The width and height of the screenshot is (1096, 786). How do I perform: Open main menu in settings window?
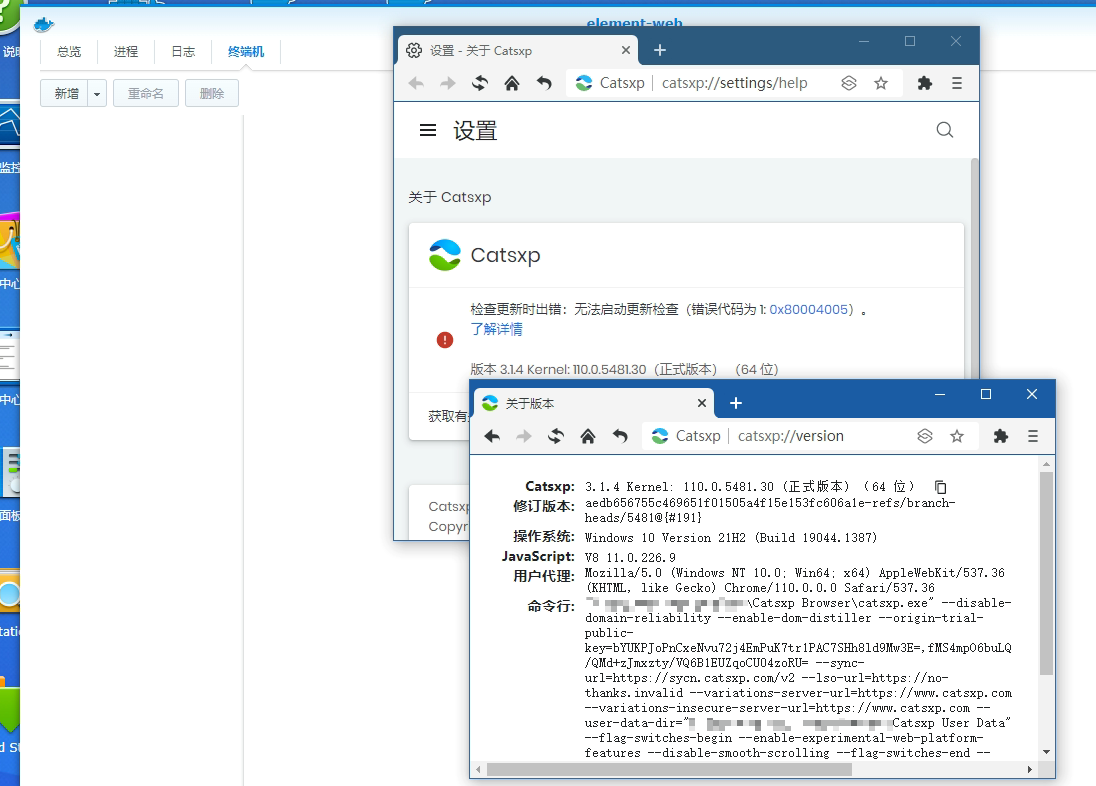pos(957,83)
